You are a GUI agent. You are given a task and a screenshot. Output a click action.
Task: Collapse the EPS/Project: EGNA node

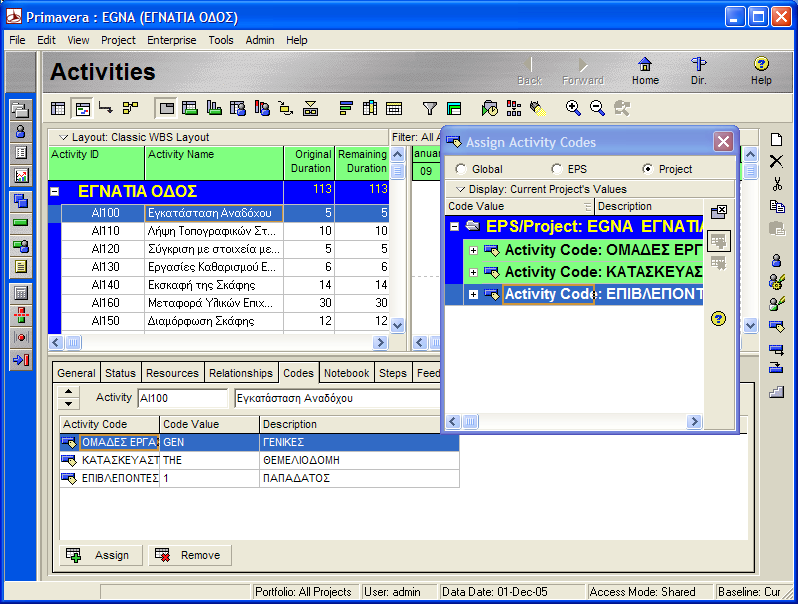point(454,227)
